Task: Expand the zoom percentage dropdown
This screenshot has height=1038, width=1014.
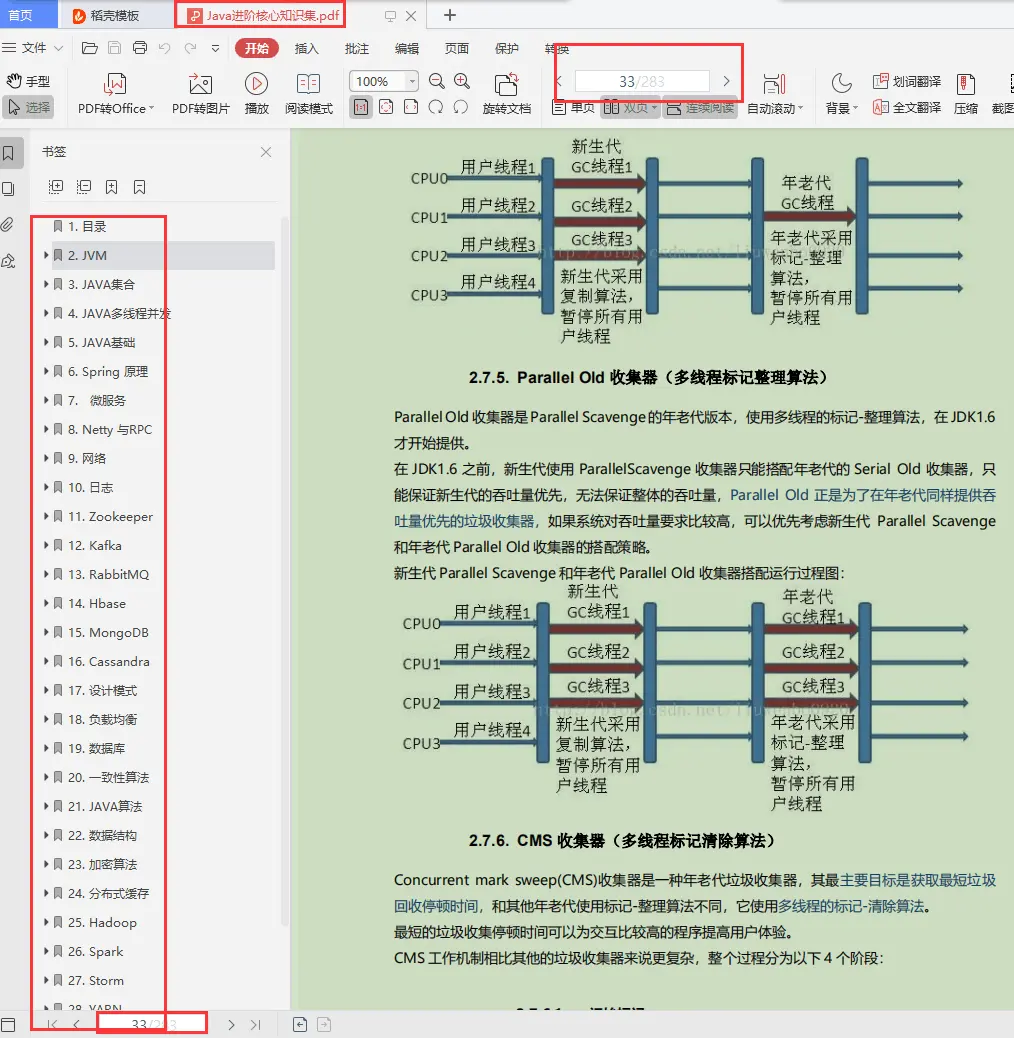Action: pyautogui.click(x=412, y=81)
